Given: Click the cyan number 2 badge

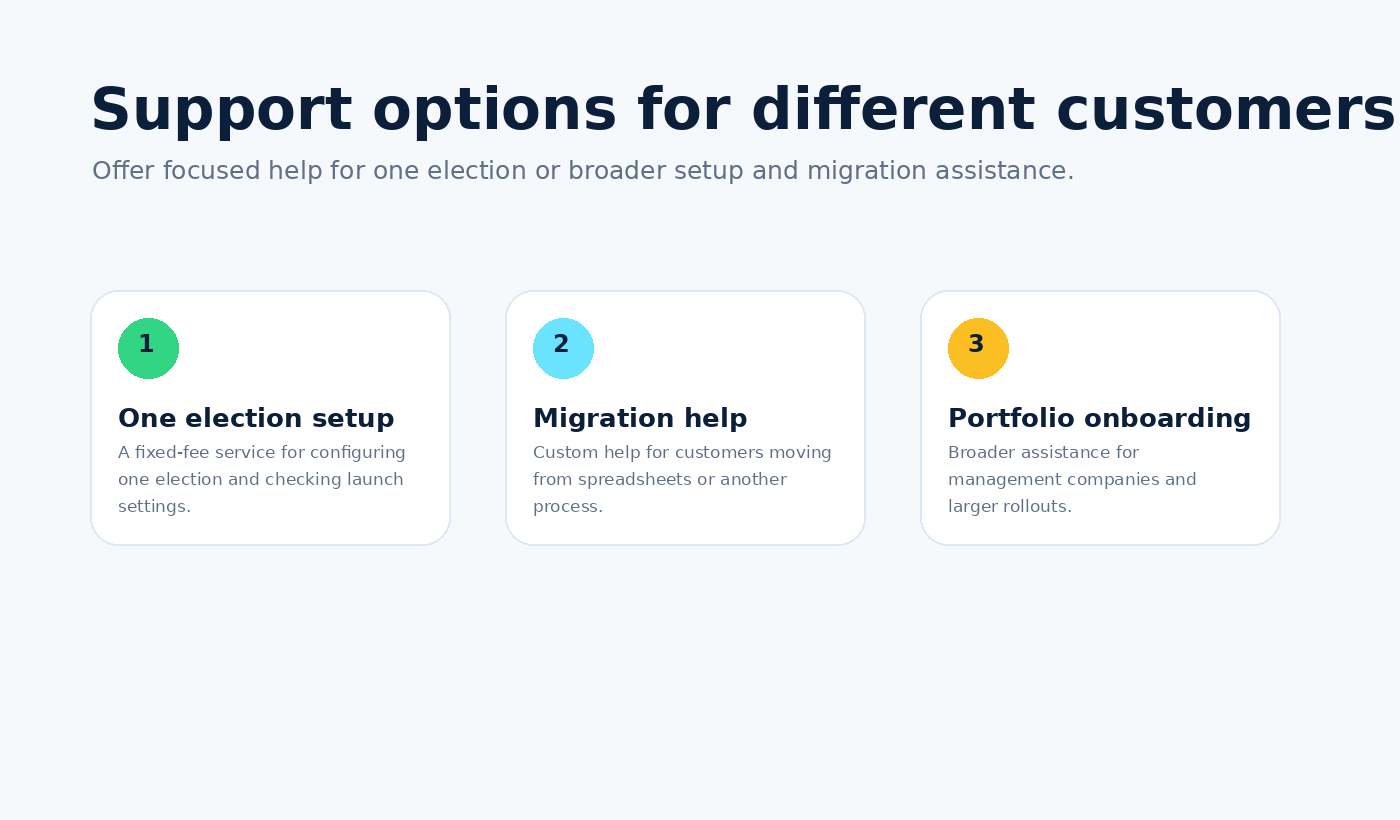Looking at the screenshot, I should pyautogui.click(x=563, y=348).
